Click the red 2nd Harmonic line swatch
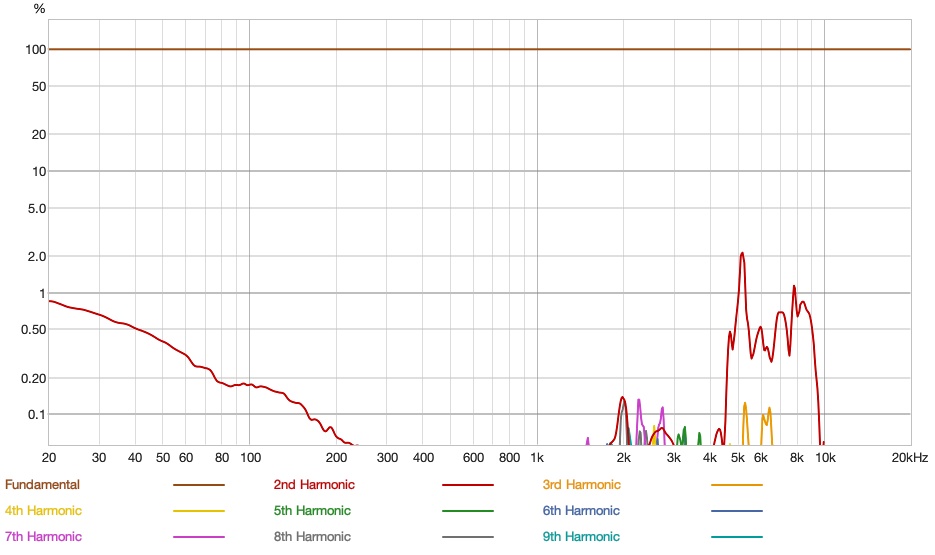 pyautogui.click(x=468, y=485)
